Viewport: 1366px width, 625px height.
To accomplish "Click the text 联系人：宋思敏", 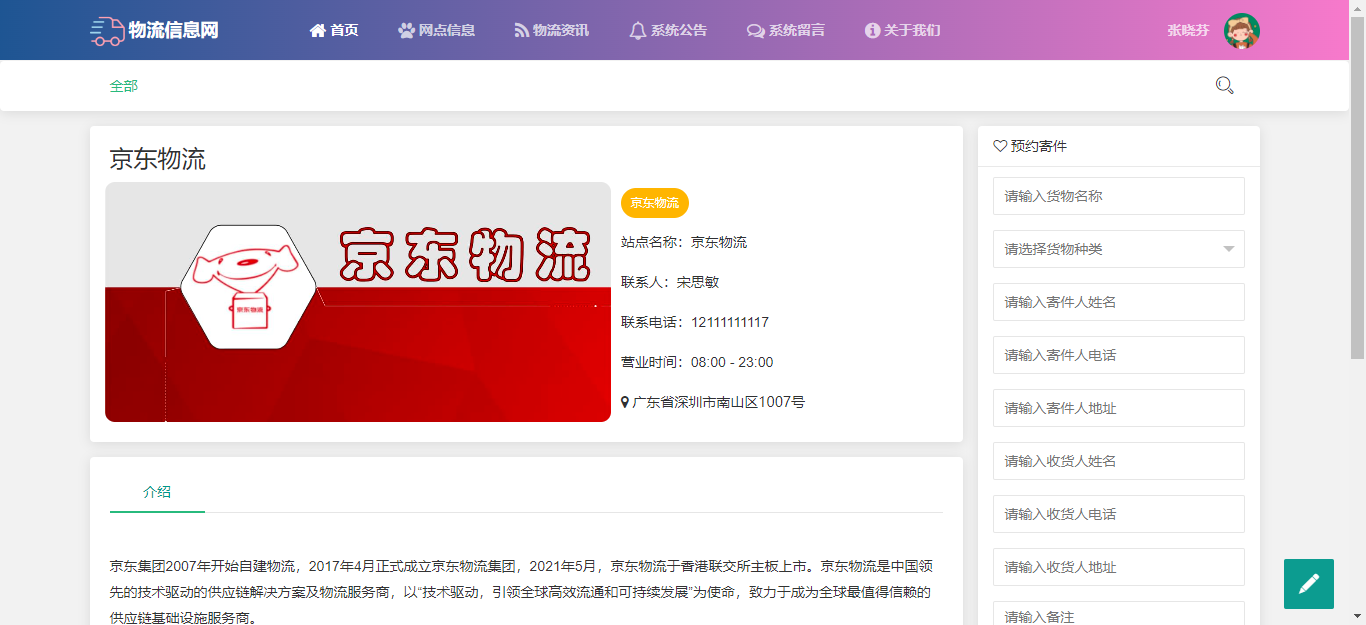I will tap(670, 282).
